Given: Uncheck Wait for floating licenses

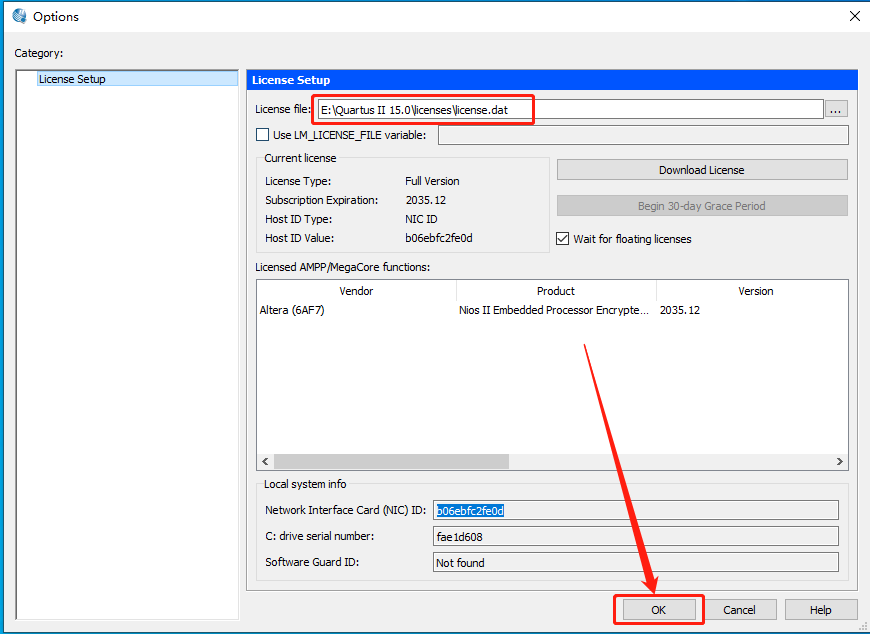Looking at the screenshot, I should (563, 239).
